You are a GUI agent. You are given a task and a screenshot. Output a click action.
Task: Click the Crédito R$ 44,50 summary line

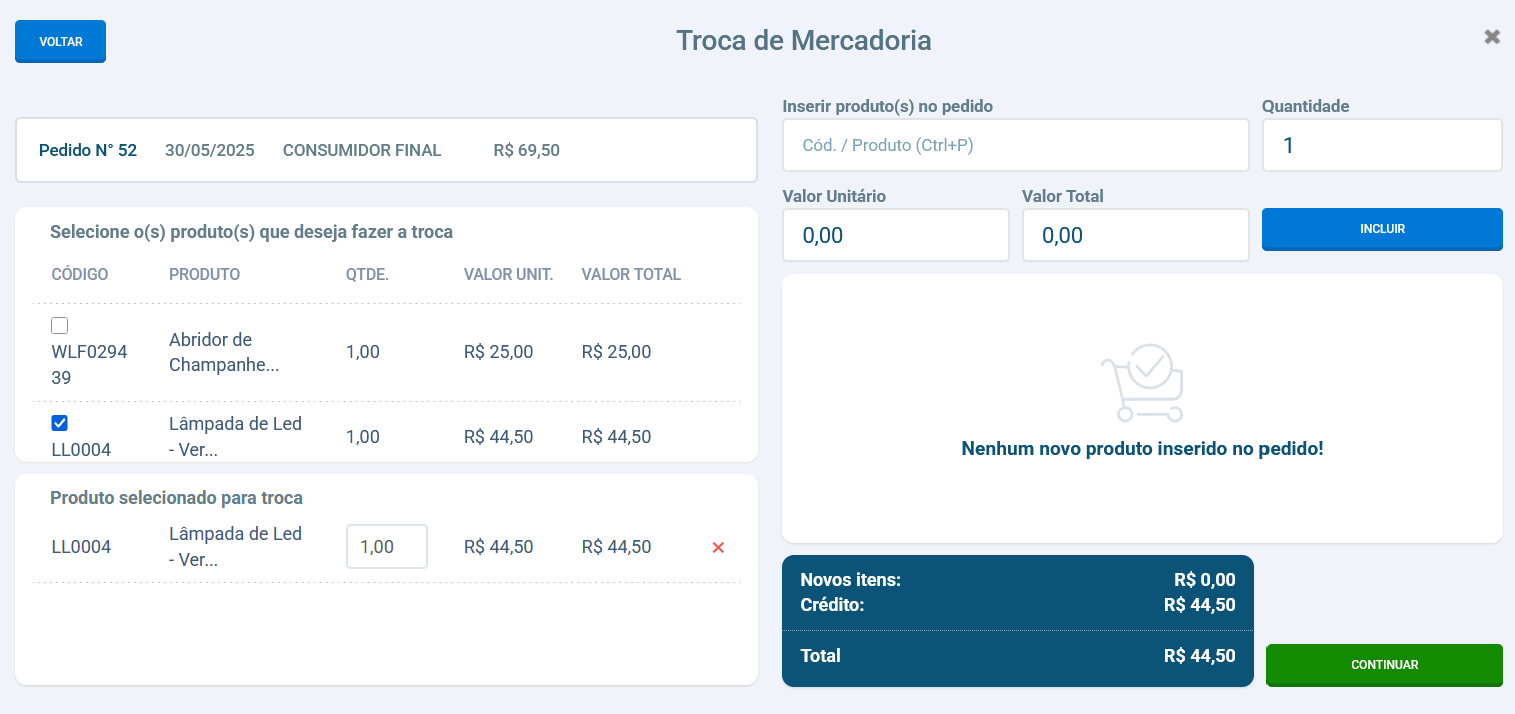coord(1017,605)
